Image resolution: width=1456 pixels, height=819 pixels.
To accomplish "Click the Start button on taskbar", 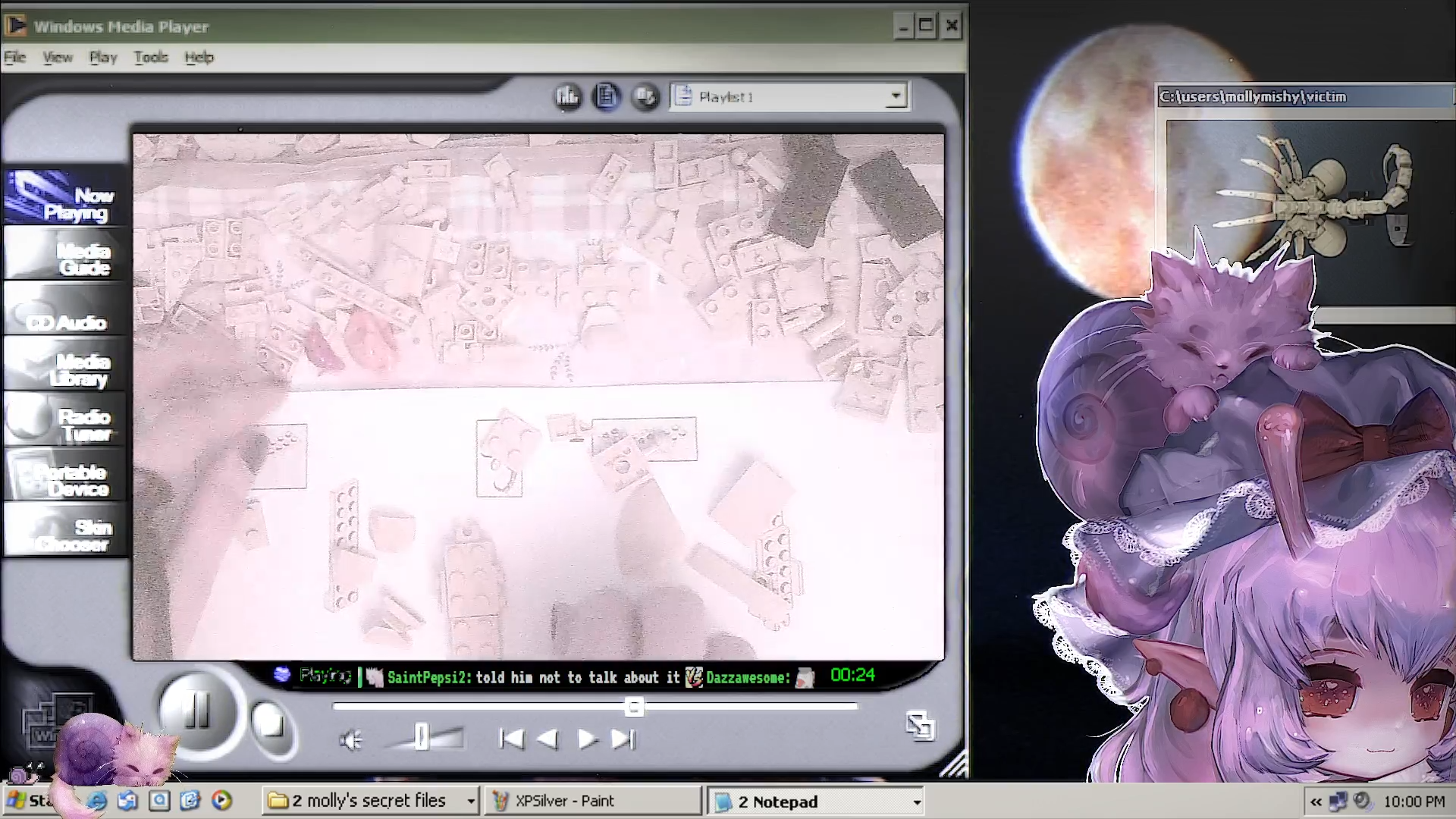I will pos(30,801).
